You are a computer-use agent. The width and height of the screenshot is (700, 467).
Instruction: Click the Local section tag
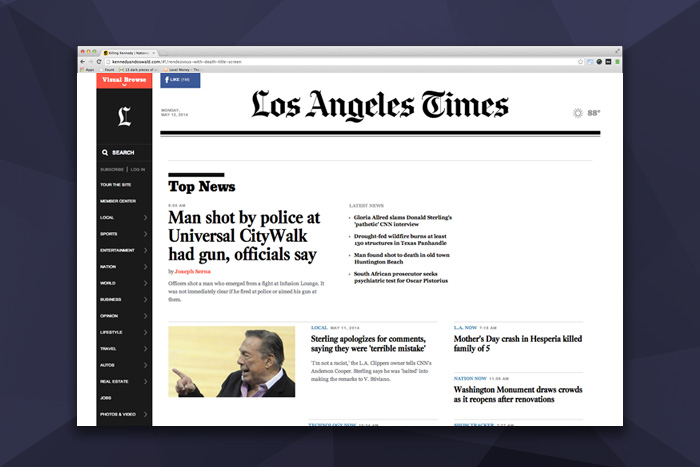pyautogui.click(x=319, y=328)
